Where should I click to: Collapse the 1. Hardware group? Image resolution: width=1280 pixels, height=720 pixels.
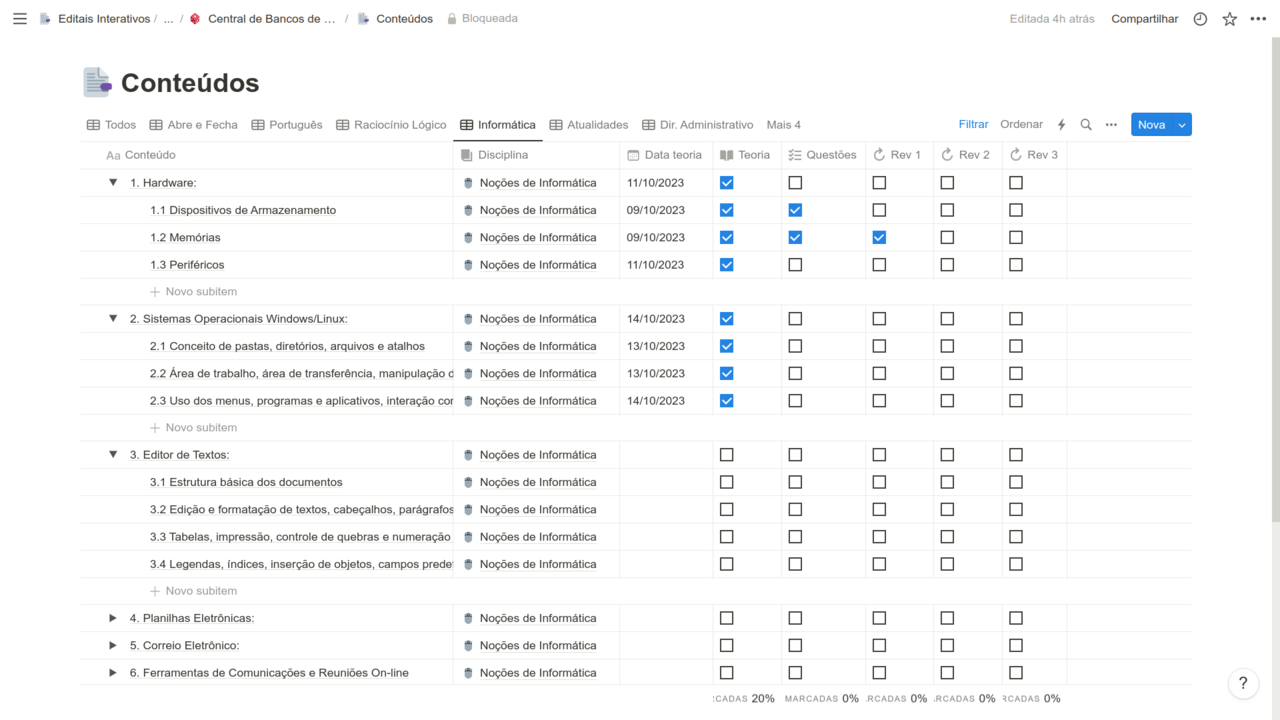(x=113, y=183)
